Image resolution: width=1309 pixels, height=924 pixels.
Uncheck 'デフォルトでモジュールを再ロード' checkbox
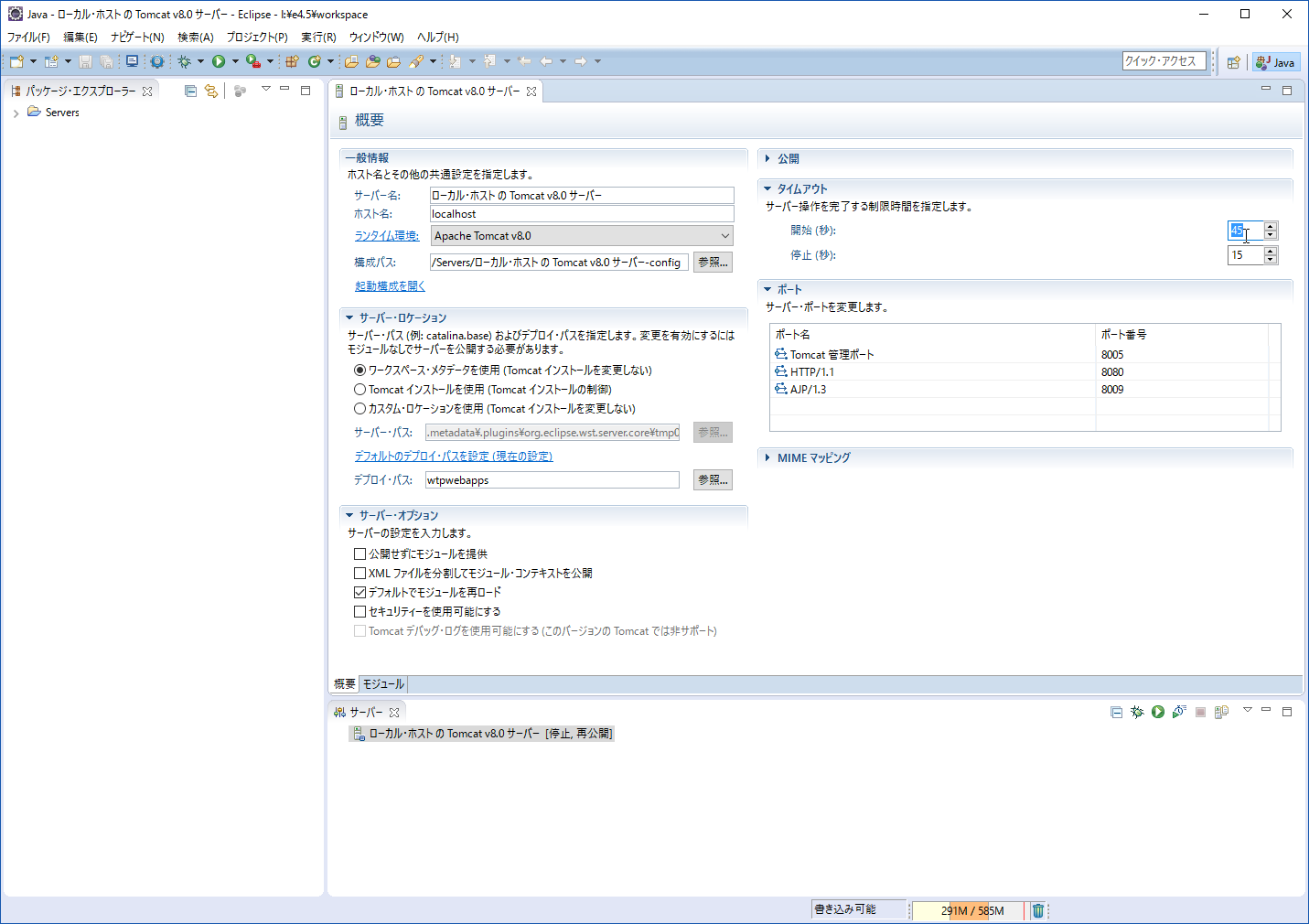coord(360,593)
